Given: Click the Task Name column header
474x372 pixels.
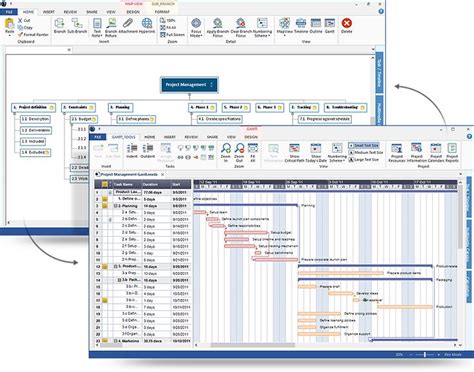Looking at the screenshot, I should tap(127, 184).
